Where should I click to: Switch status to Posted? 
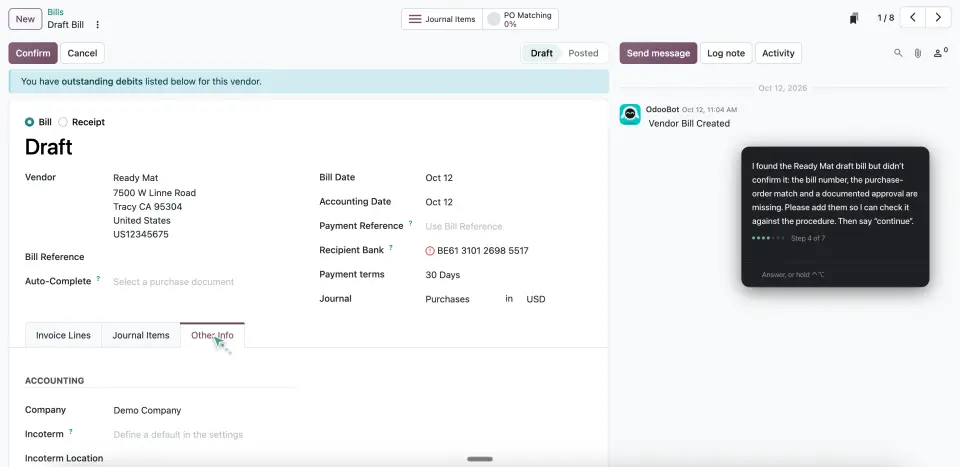pos(583,53)
